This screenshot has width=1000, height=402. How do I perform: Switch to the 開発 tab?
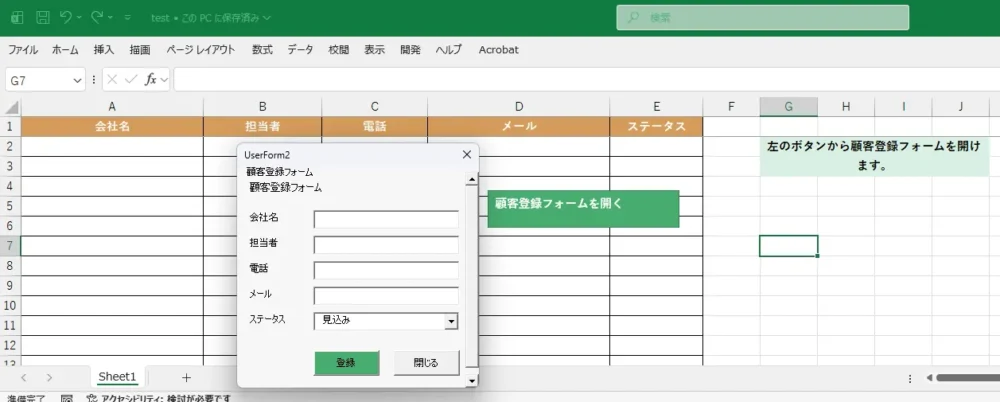(410, 50)
